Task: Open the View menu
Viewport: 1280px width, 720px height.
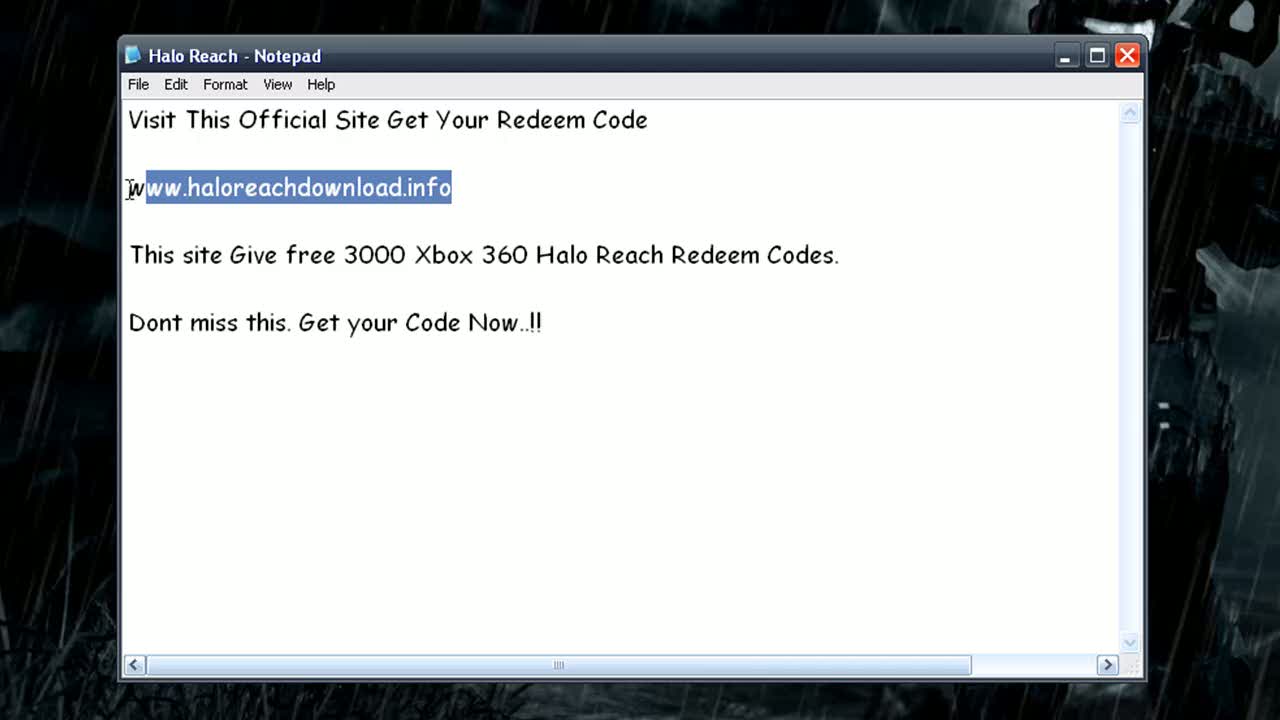Action: (277, 84)
